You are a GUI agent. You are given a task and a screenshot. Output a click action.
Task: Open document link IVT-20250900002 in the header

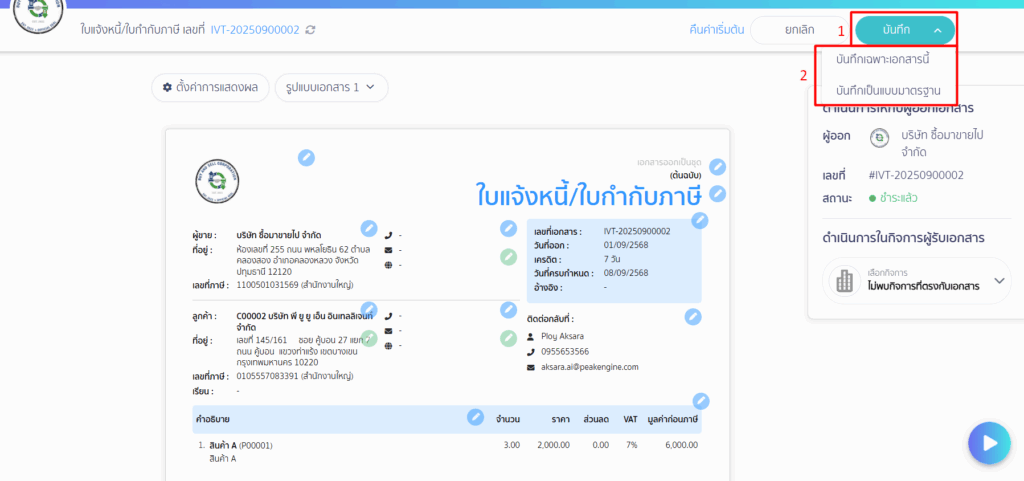[255, 30]
